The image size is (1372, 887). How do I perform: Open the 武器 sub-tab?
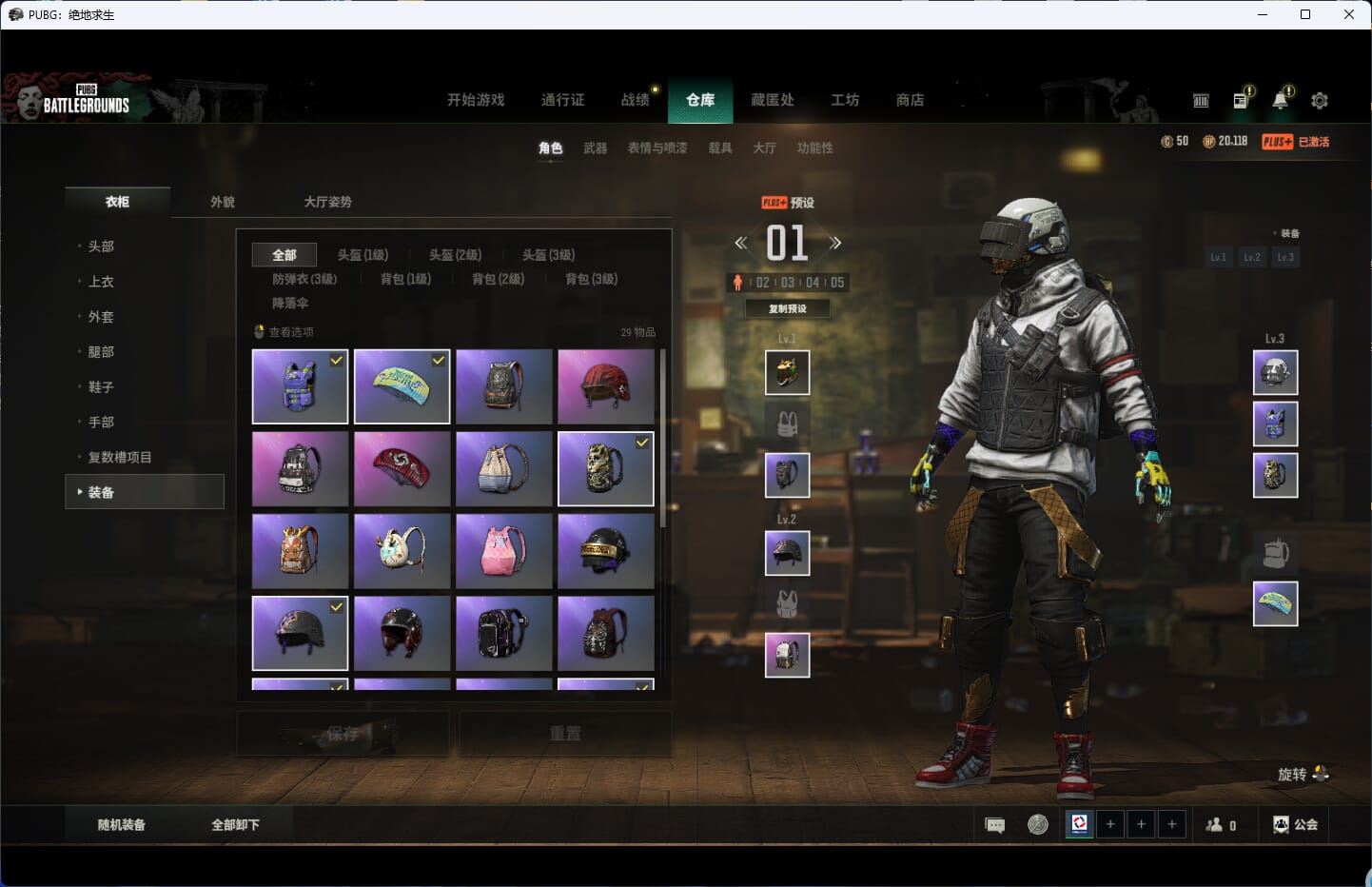[596, 148]
